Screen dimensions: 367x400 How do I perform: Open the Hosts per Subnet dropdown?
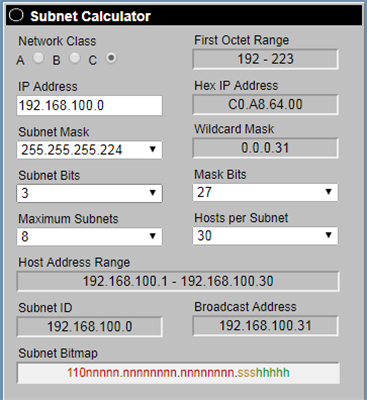click(265, 236)
